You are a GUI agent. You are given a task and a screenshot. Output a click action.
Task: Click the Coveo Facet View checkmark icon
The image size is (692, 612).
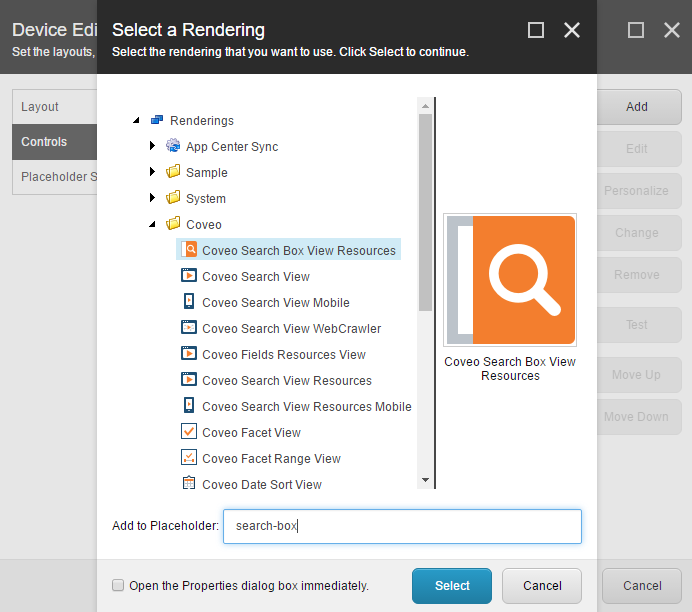coord(189,432)
